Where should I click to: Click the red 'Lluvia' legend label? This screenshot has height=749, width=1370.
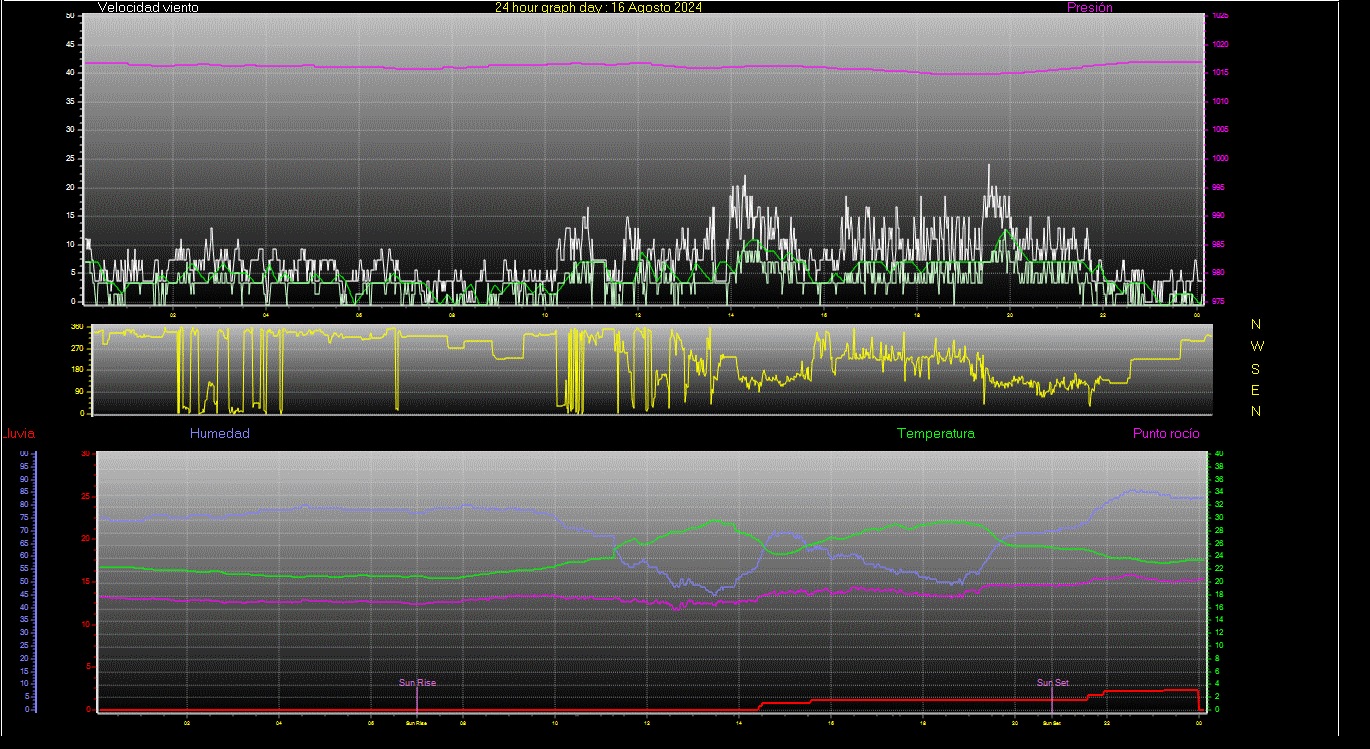click(19, 433)
